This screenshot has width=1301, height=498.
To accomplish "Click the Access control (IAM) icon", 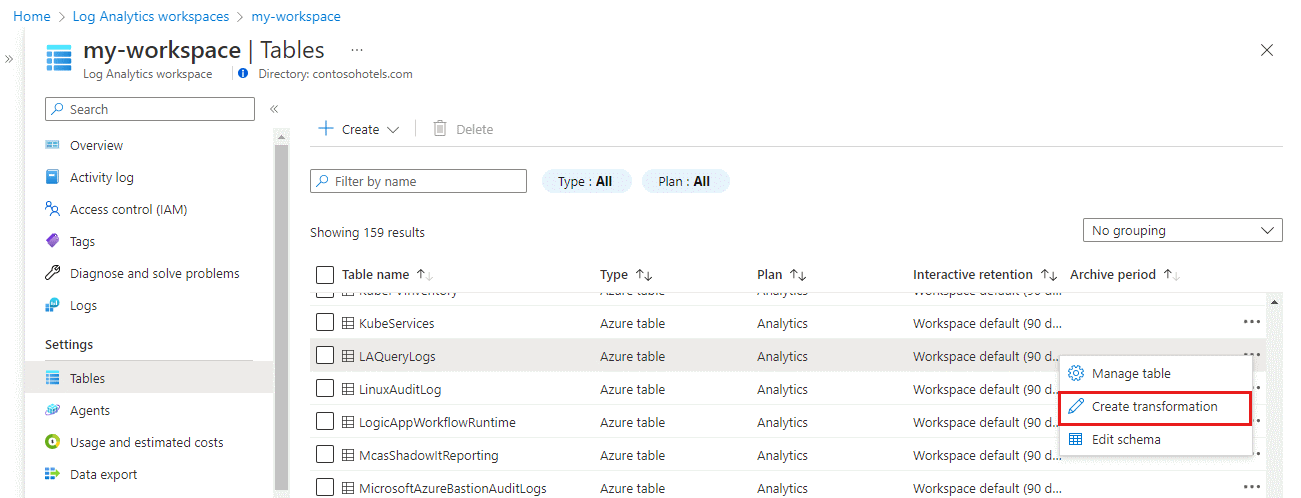I will 53,209.
